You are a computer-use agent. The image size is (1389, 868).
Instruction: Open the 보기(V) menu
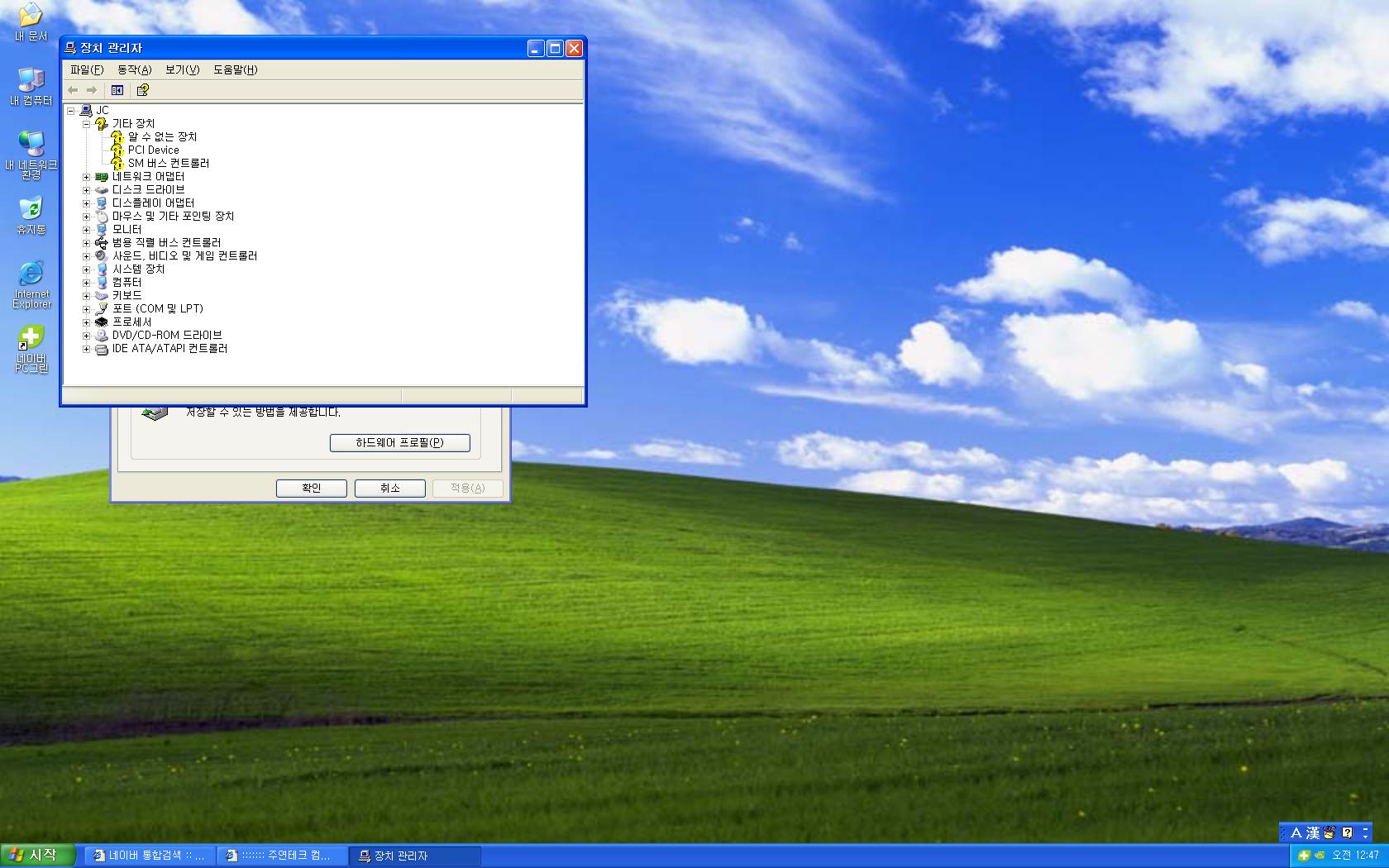[183, 69]
